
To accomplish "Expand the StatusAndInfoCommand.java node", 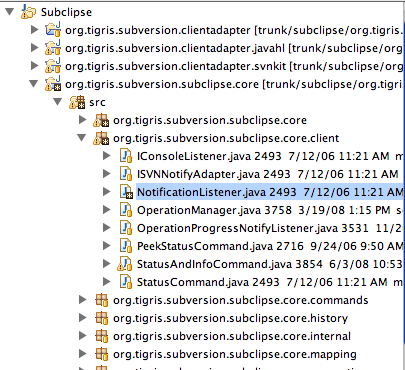I will (106, 264).
